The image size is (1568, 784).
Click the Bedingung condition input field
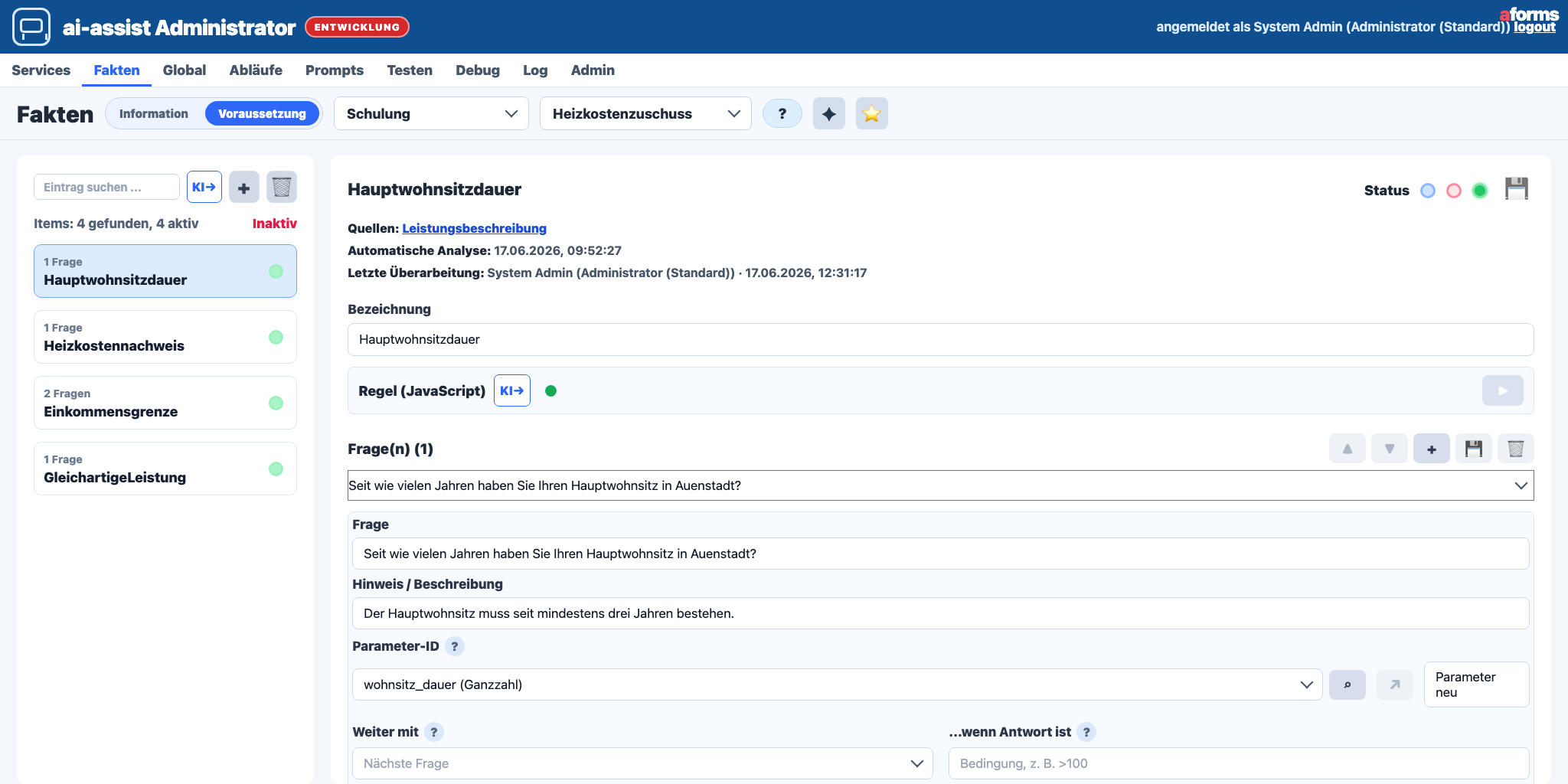1239,763
